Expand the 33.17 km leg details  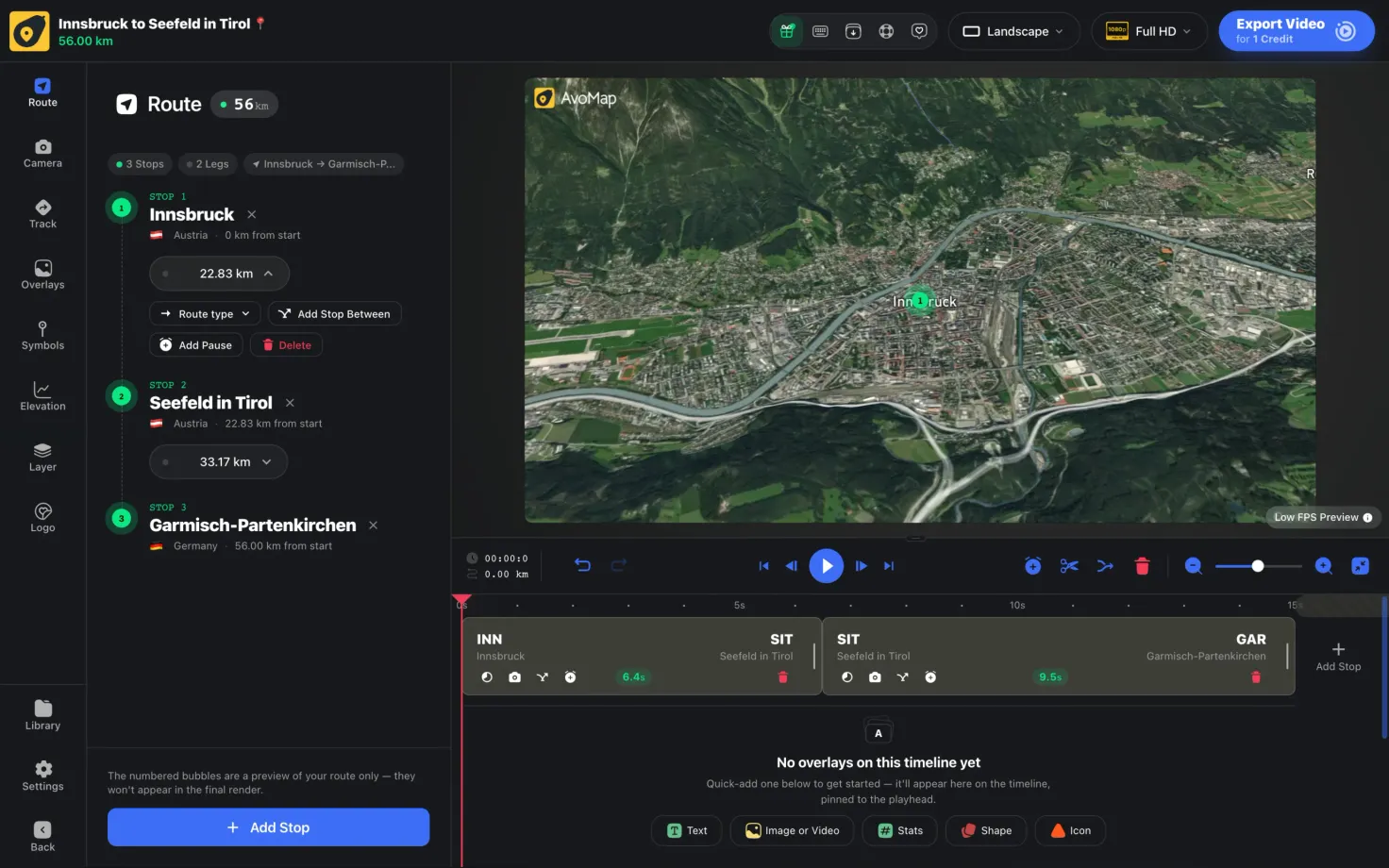click(x=218, y=462)
